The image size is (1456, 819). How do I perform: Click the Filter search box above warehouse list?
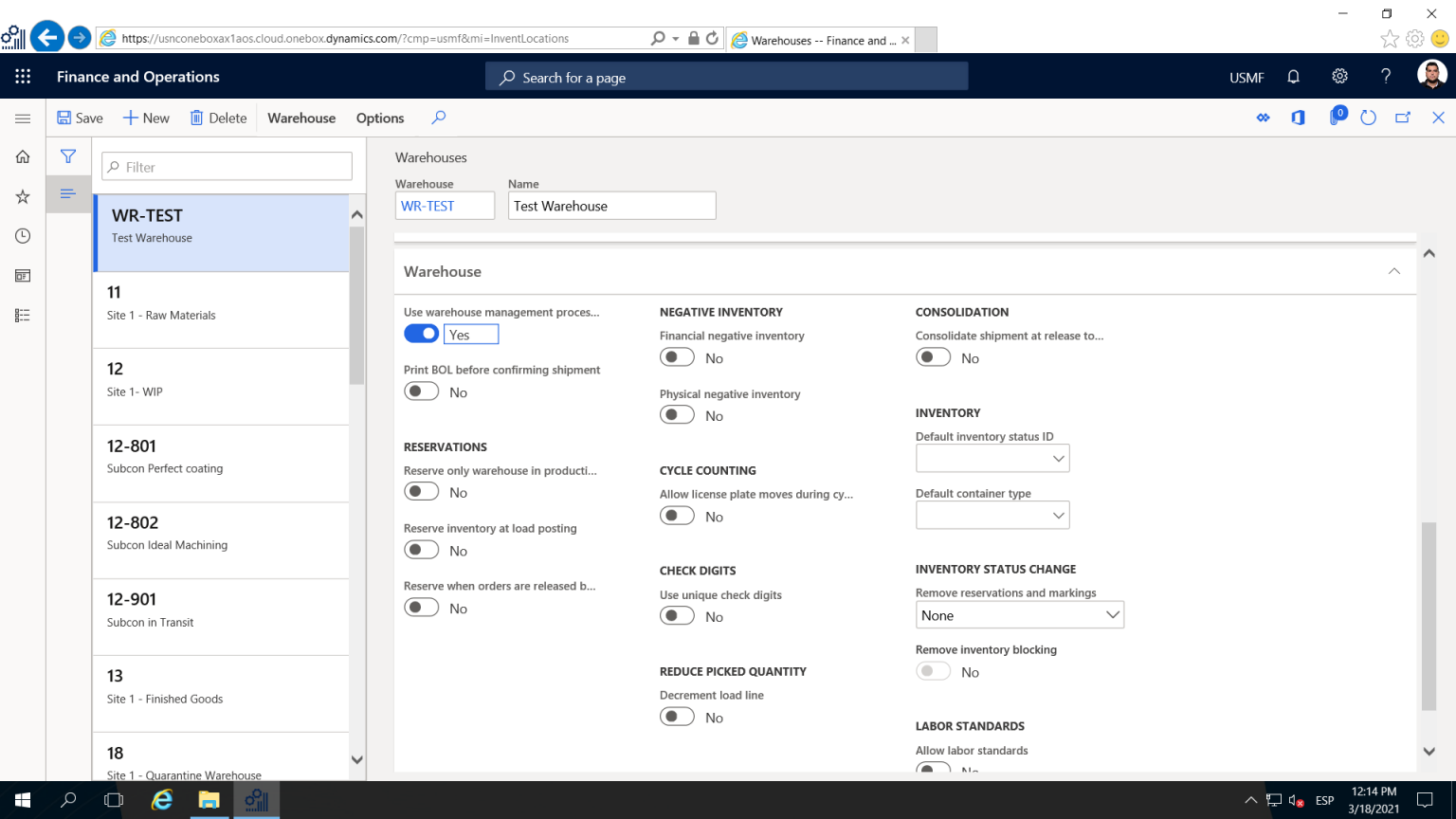click(226, 165)
